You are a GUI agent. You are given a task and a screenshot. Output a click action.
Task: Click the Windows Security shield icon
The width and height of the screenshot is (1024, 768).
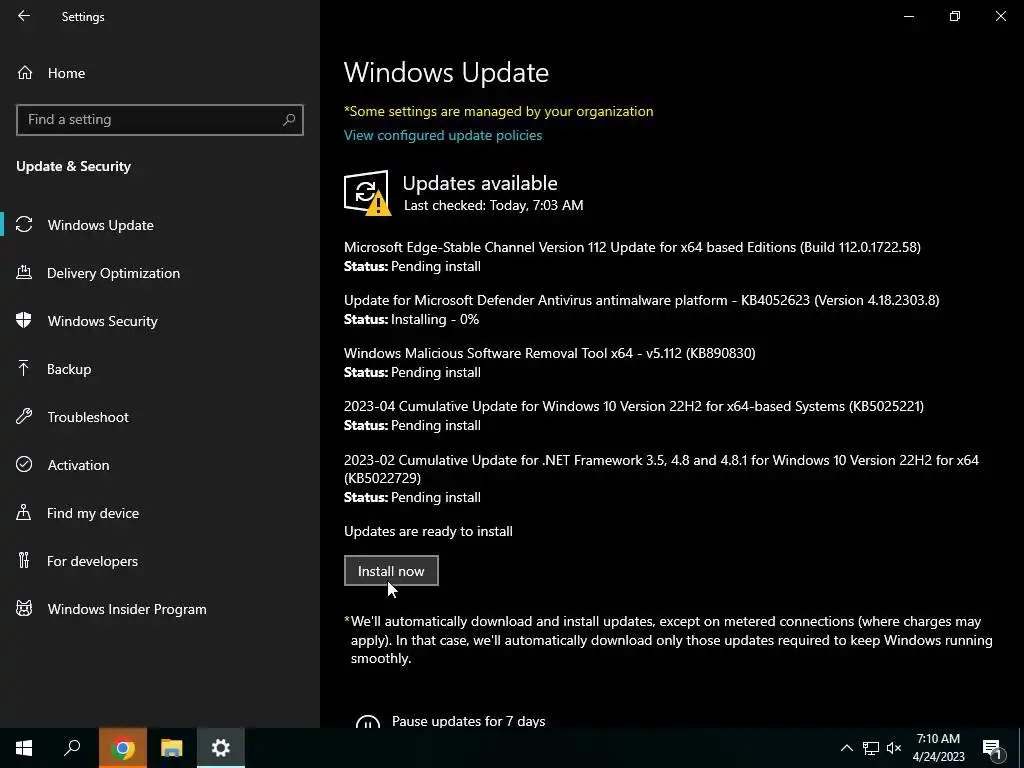(24, 320)
